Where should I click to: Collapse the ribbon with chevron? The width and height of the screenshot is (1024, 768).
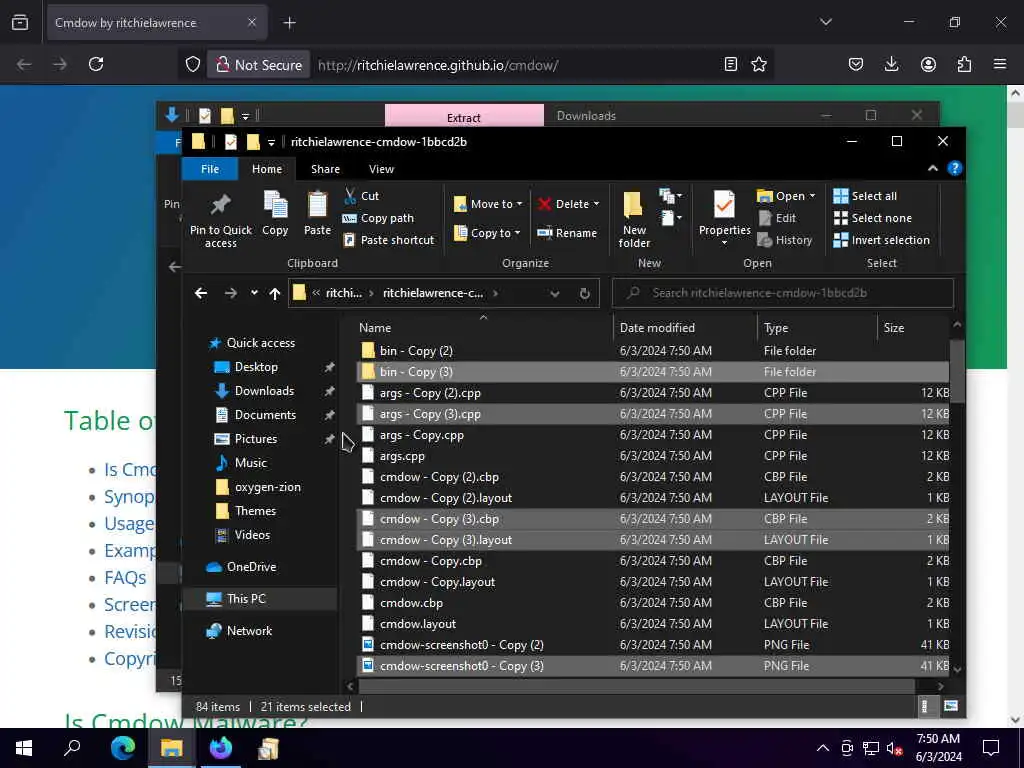tap(933, 168)
